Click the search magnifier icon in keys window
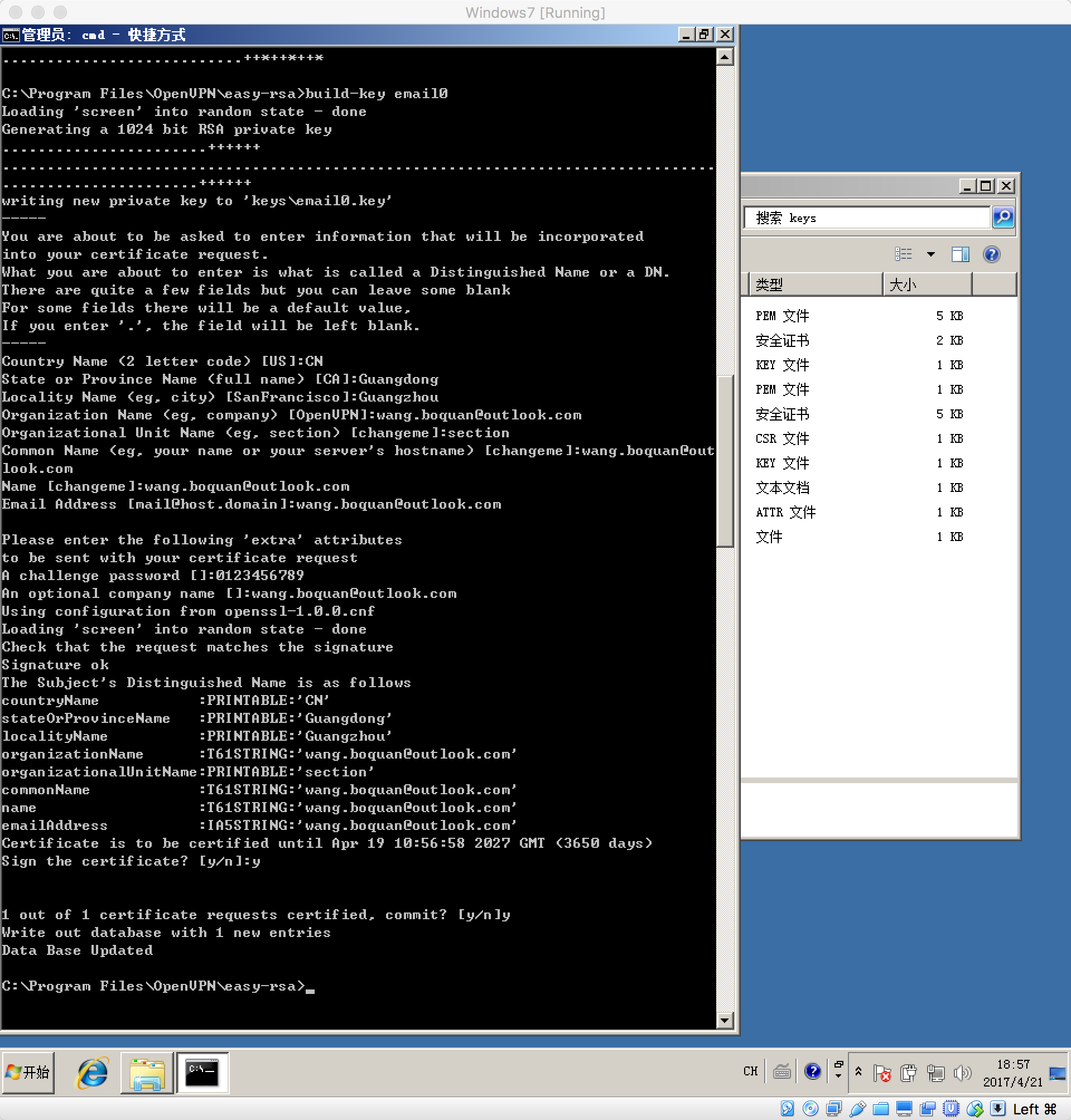The width and height of the screenshot is (1071, 1120). (1003, 217)
